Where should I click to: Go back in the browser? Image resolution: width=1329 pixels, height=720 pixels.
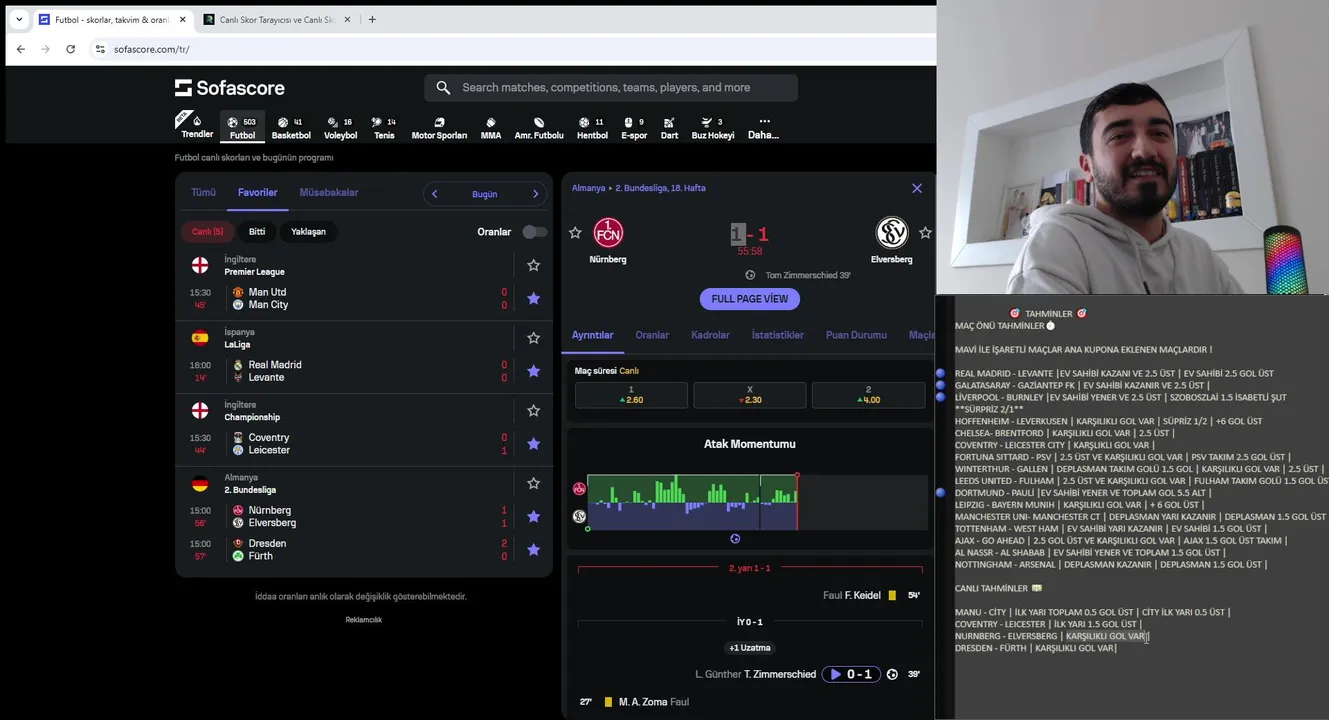[x=20, y=49]
